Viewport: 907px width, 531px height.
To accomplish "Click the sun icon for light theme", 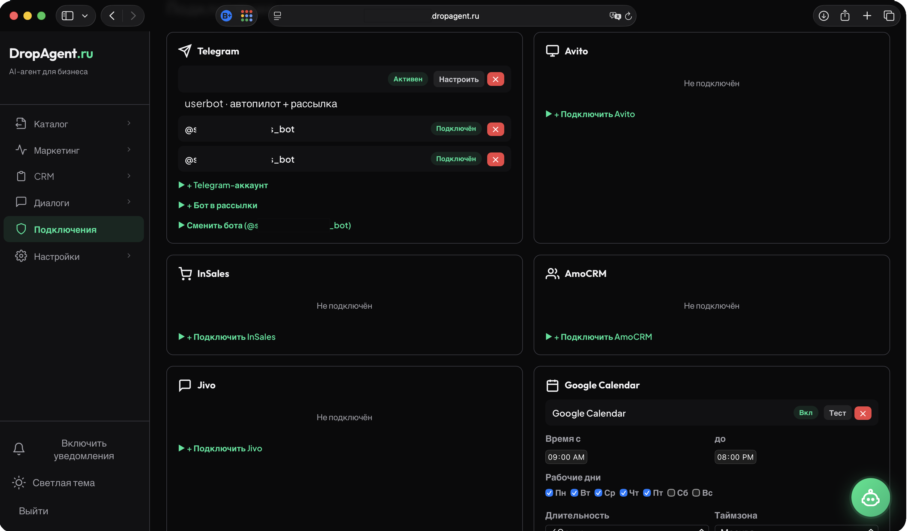I will (19, 483).
